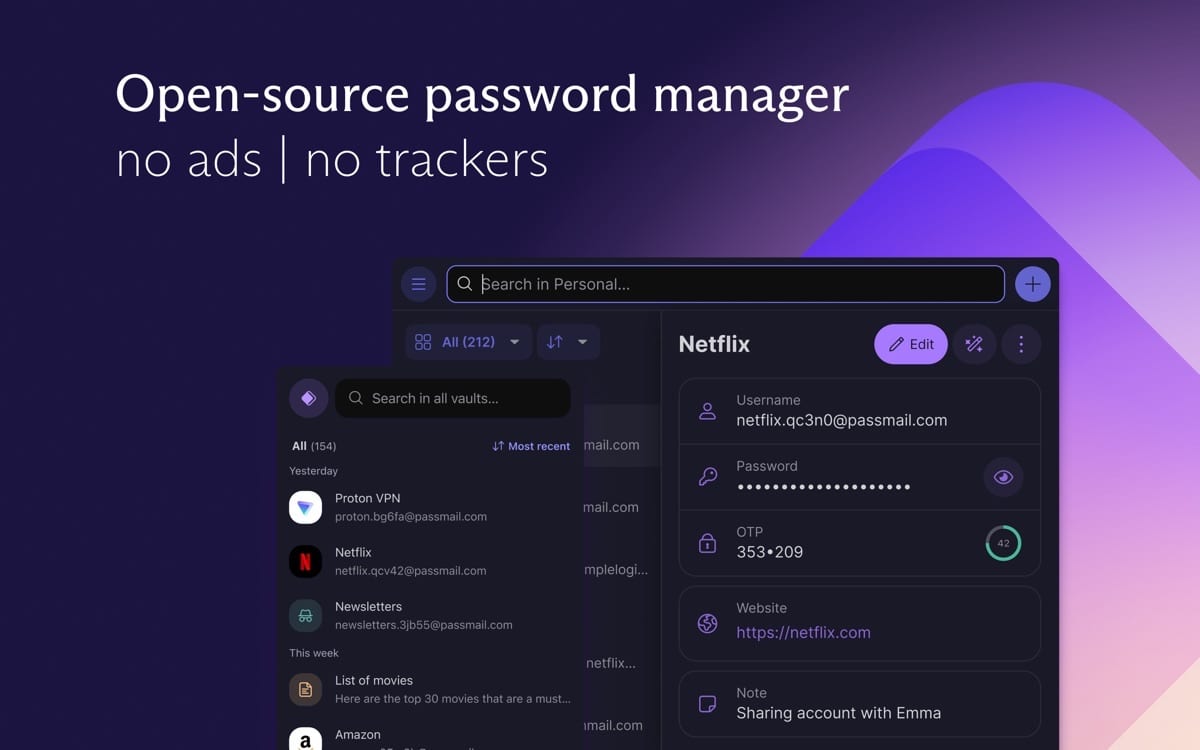This screenshot has width=1200, height=750.
Task: Click the key icon beside Password
Action: tap(708, 477)
